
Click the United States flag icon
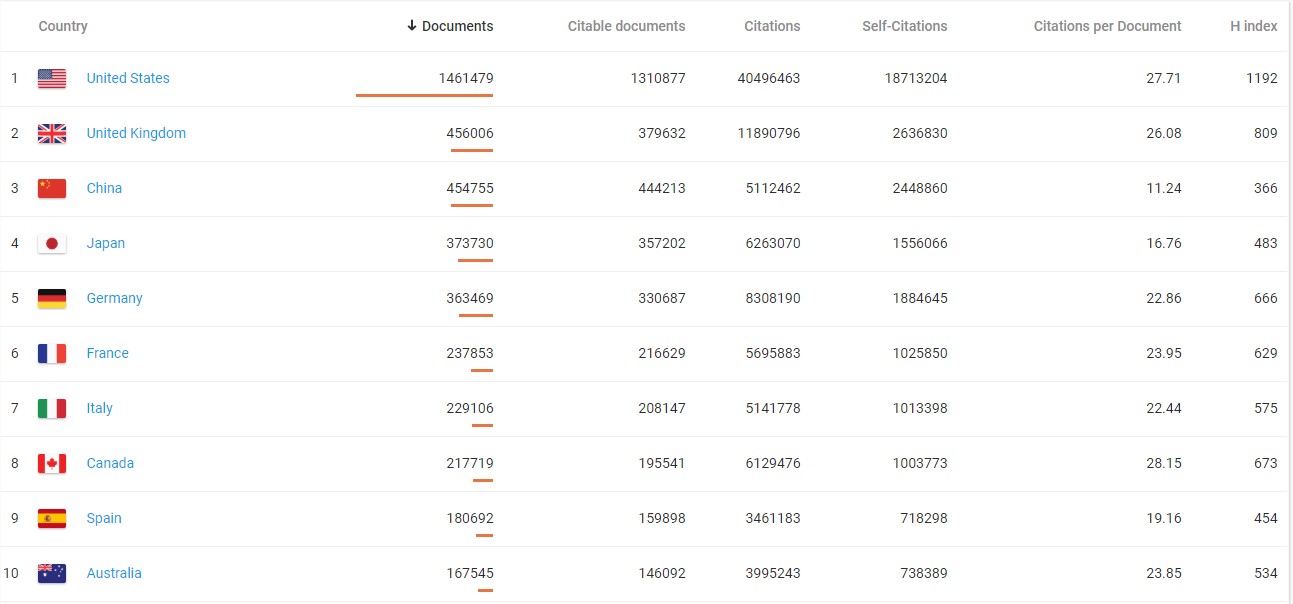click(x=52, y=79)
